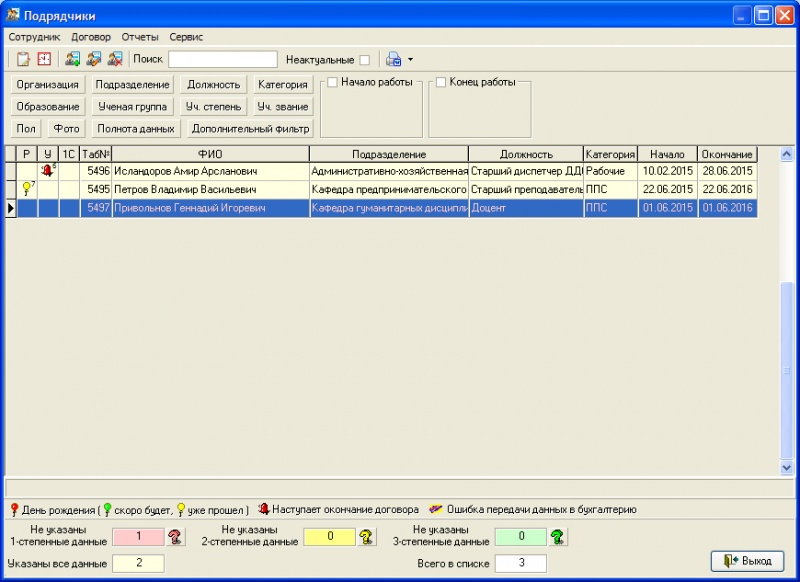Viewport: 800px width, 582px height.
Task: Click the Всего в списке value field
Action: [x=521, y=563]
